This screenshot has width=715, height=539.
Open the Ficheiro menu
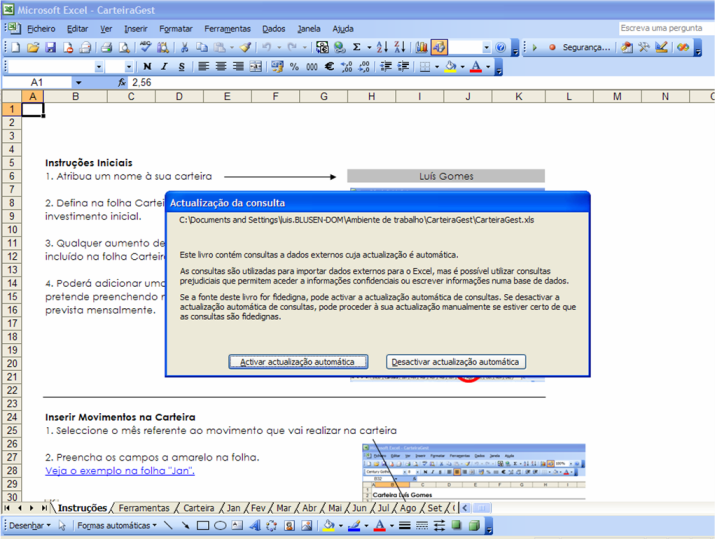41,29
